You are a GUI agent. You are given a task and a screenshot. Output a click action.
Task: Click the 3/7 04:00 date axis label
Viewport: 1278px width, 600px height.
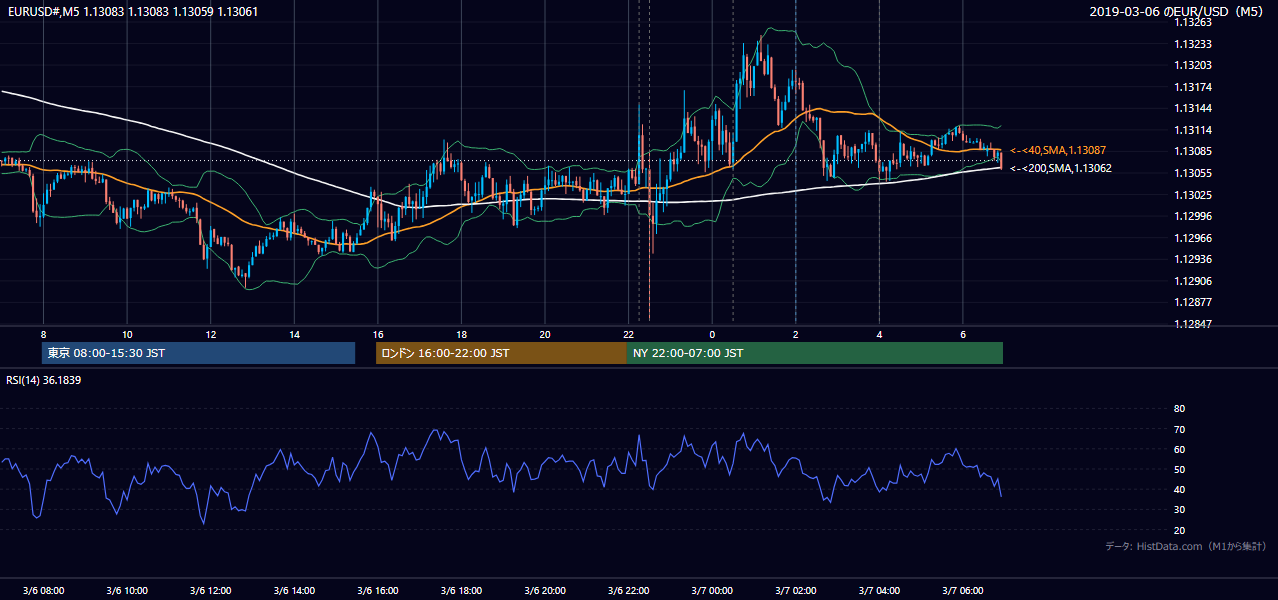tap(879, 591)
